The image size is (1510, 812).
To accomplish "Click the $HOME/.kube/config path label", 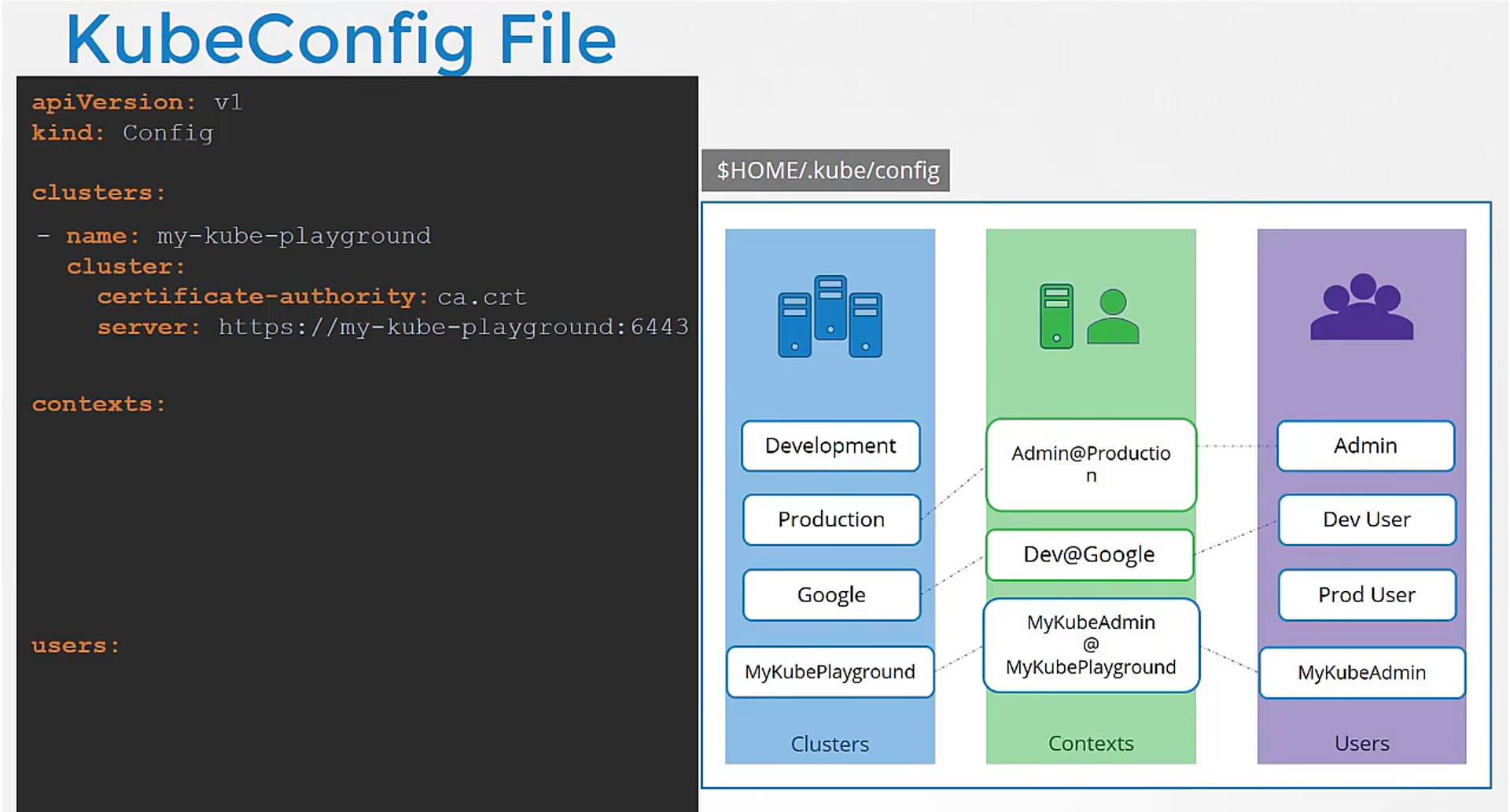I will pos(826,171).
